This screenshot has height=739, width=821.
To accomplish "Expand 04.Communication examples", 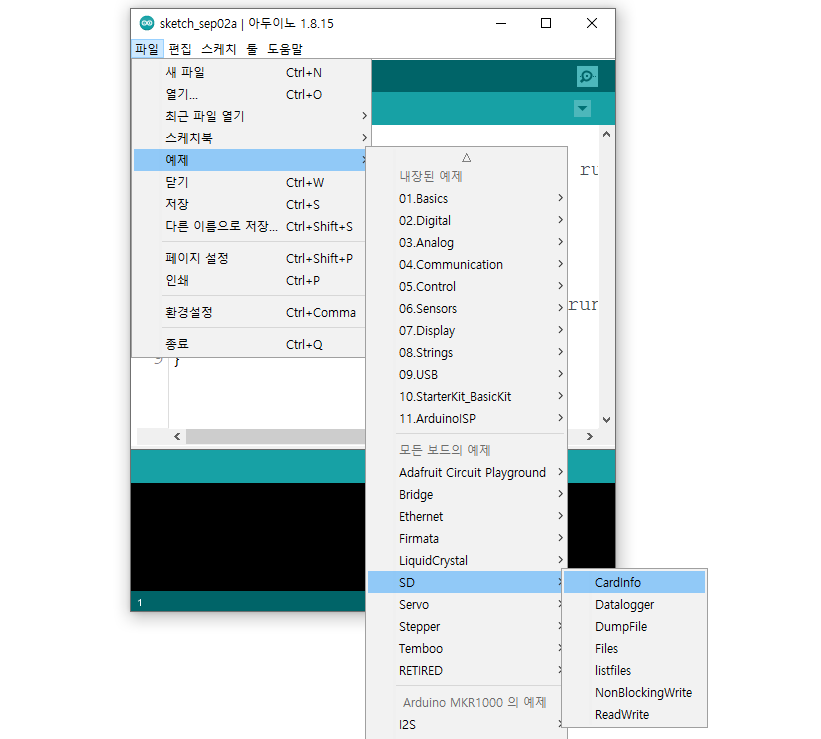I will [x=467, y=264].
